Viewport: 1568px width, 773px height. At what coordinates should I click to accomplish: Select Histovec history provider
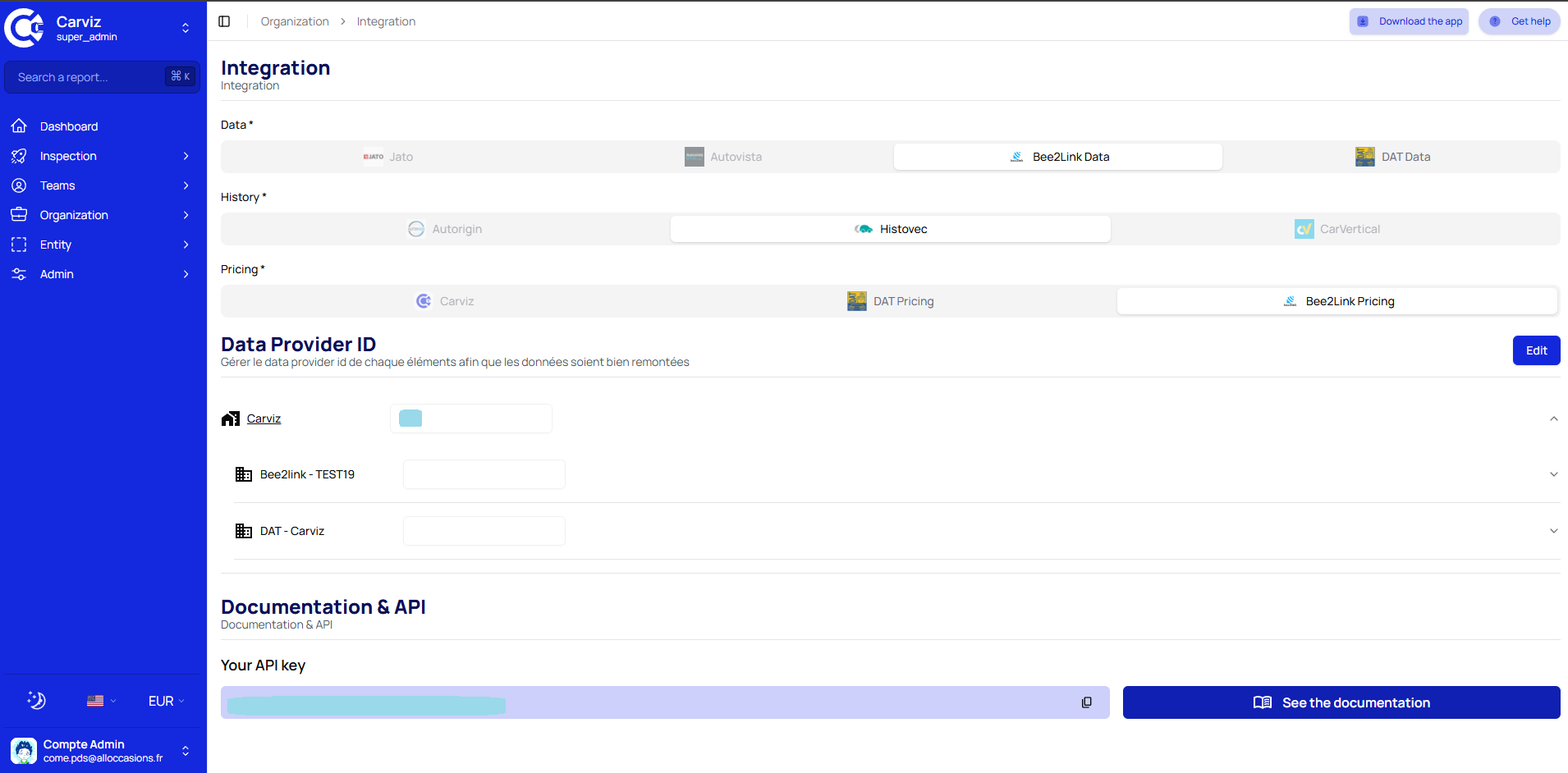tap(891, 229)
